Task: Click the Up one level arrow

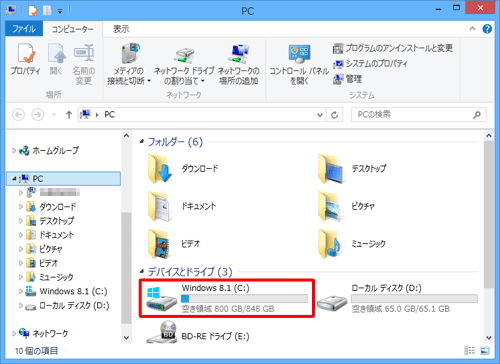Action: click(69, 115)
